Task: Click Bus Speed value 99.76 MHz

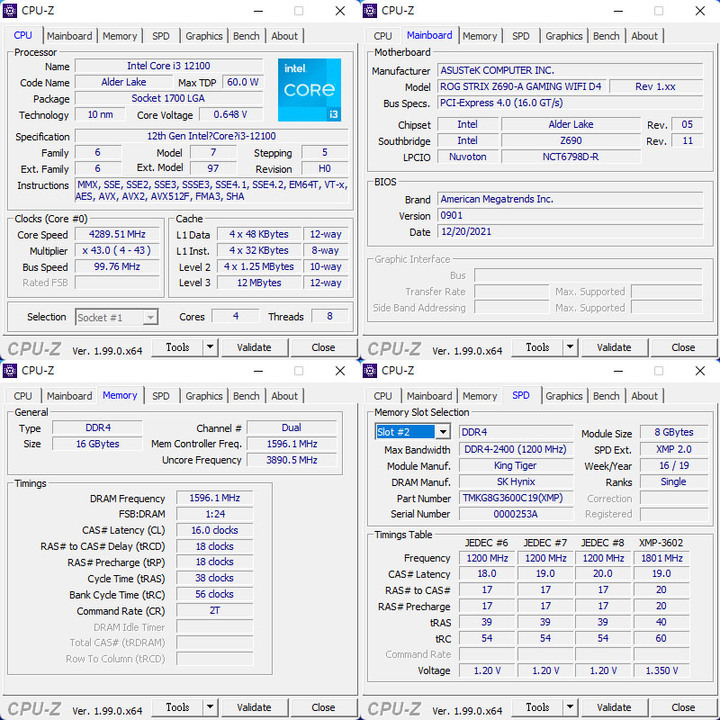Action: (x=117, y=267)
